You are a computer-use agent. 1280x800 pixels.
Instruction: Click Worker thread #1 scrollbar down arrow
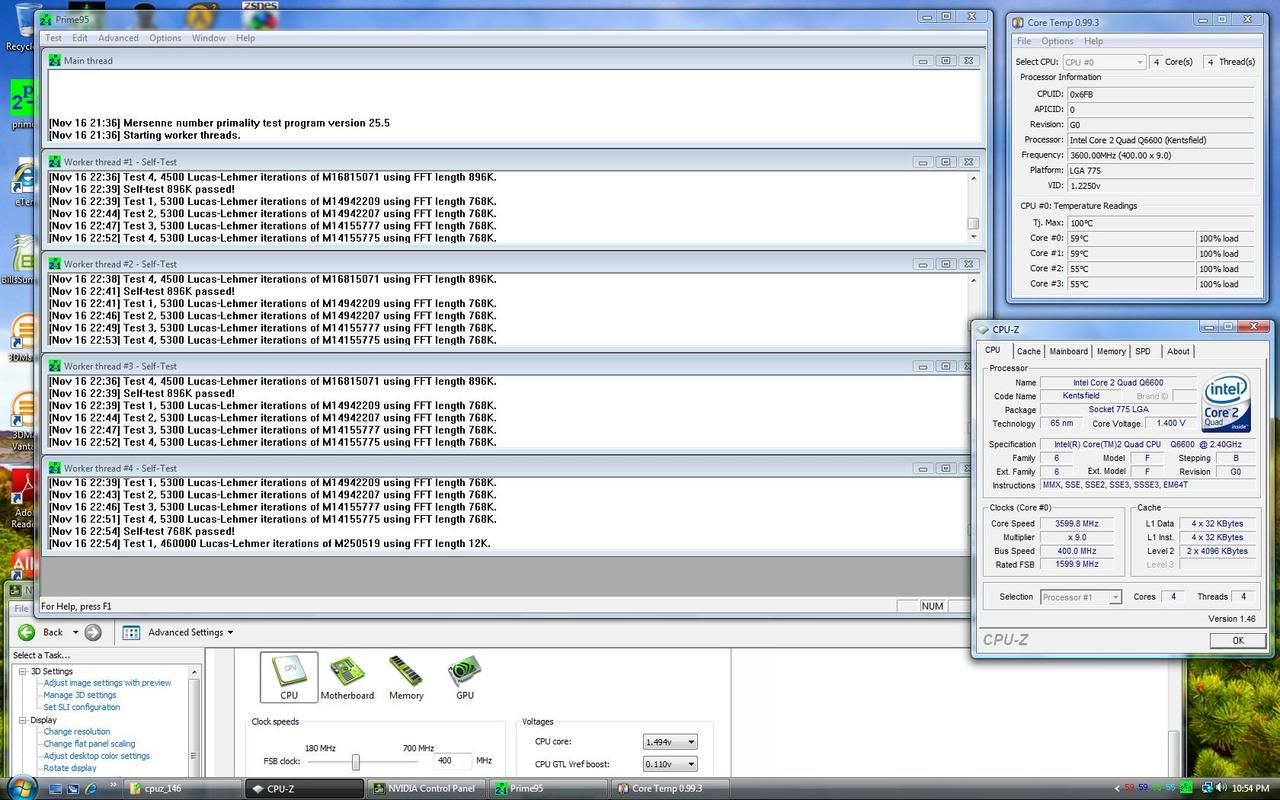(973, 238)
